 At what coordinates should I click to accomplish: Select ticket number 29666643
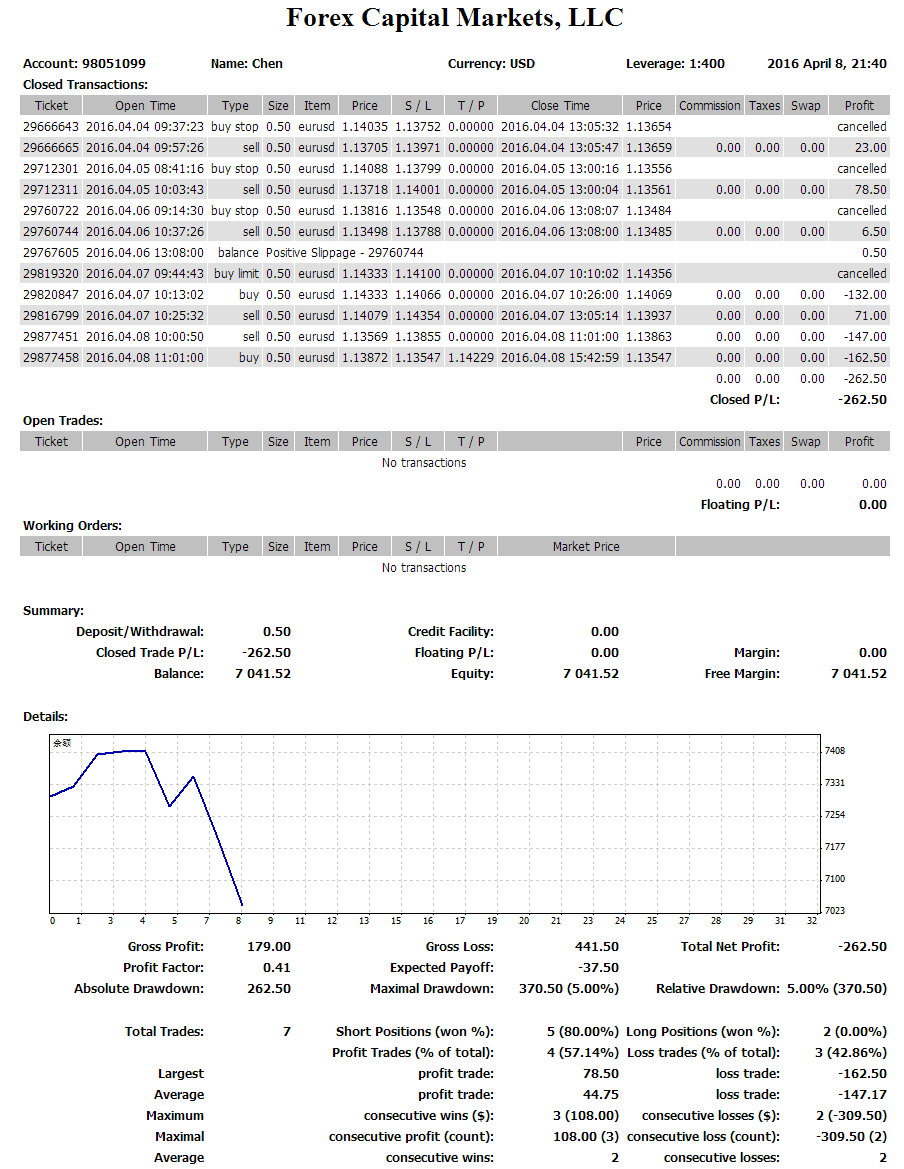pyautogui.click(x=51, y=127)
